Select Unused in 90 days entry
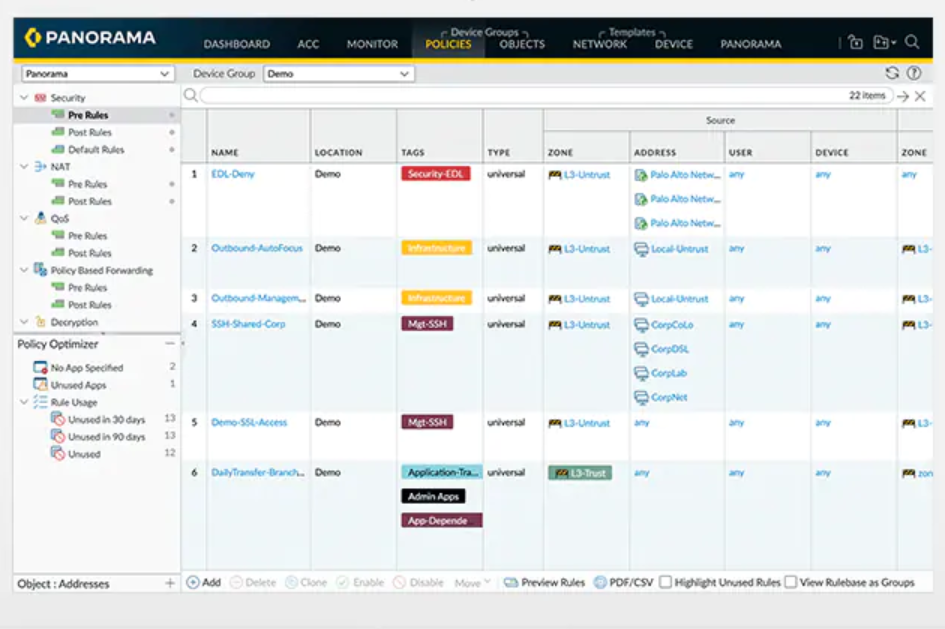The height and width of the screenshot is (629, 945). 106,437
